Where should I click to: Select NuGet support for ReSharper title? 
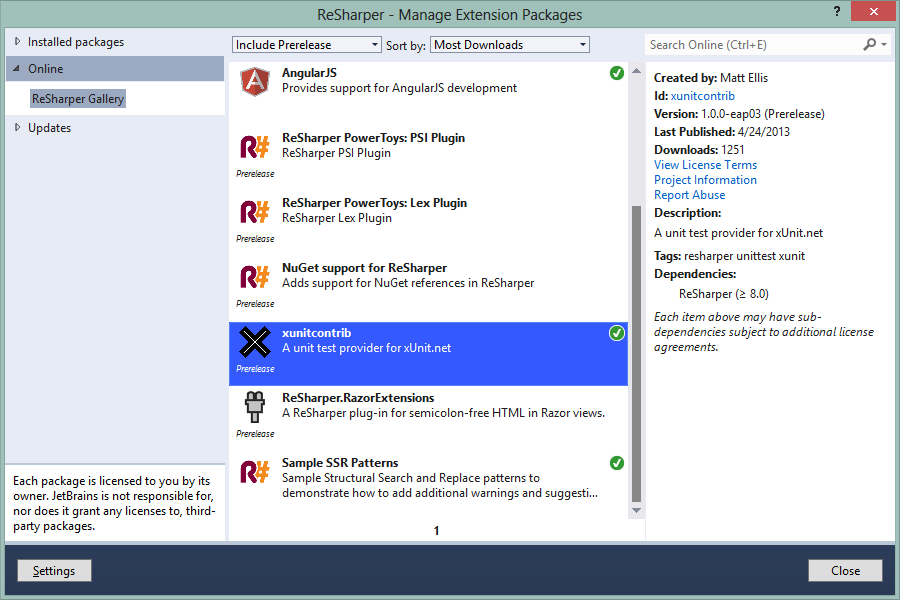[364, 268]
